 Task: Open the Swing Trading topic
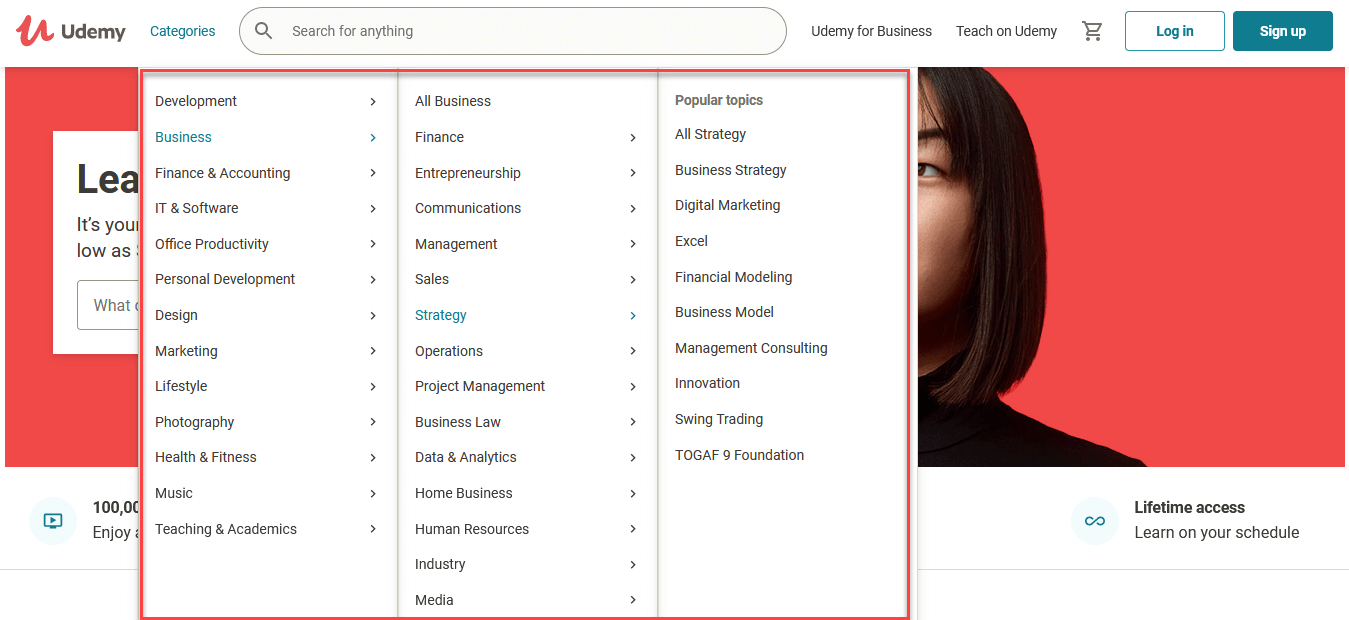(719, 419)
